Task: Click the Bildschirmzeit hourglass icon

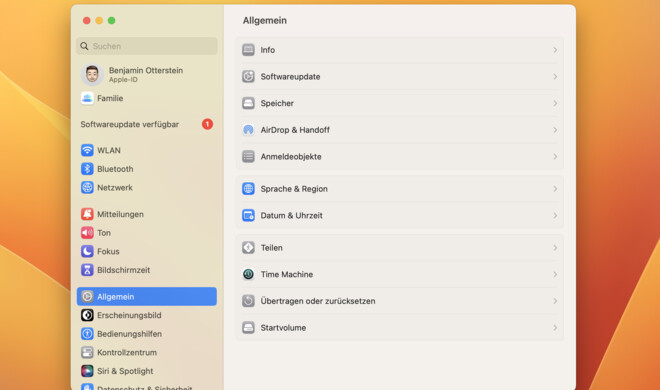Action: [87, 270]
